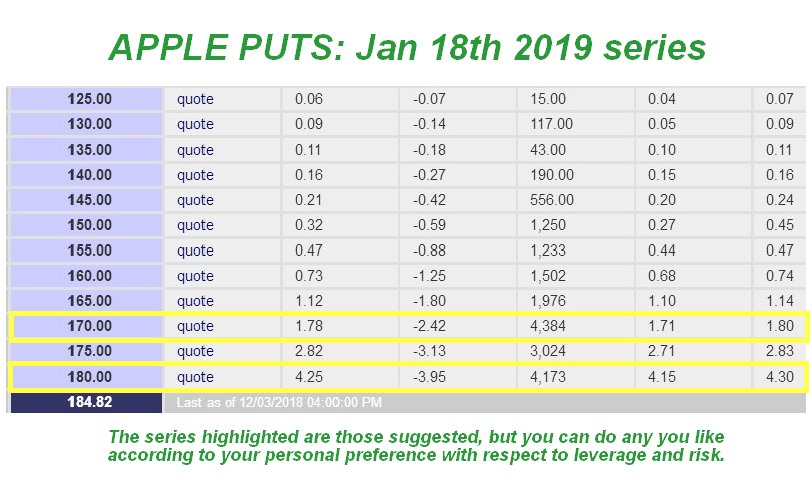Click quote link in the 135.00 row

pos(195,150)
